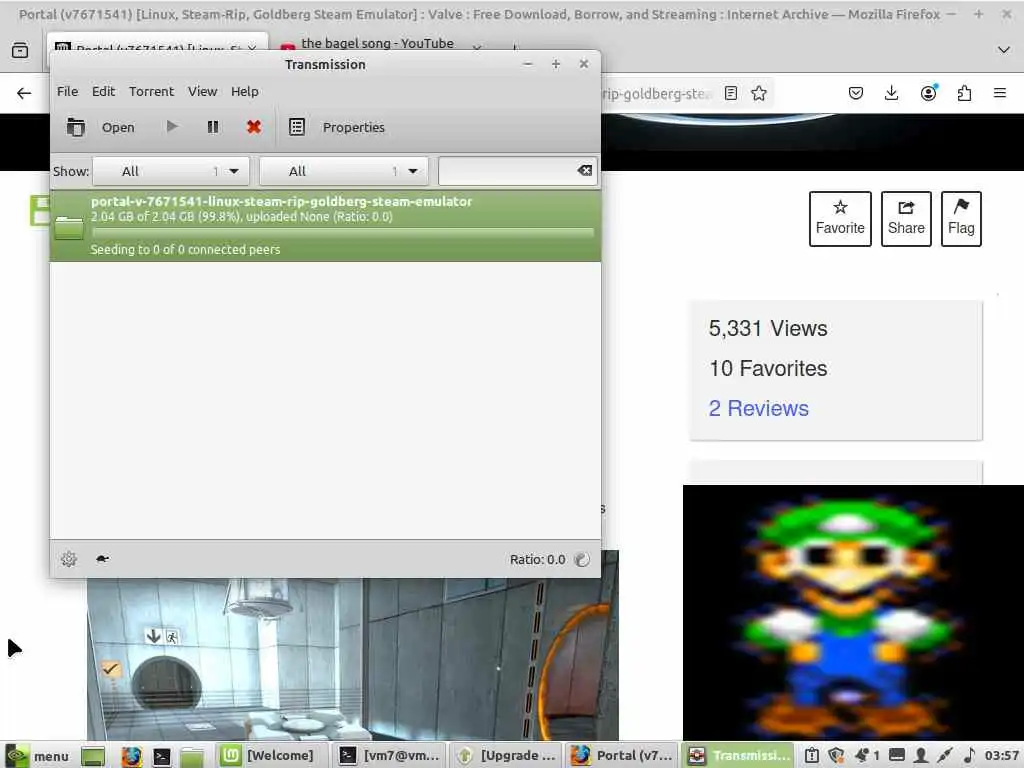The width and height of the screenshot is (1024, 768).
Task: Expand second All tracker filter dropdown
Action: [x=344, y=171]
